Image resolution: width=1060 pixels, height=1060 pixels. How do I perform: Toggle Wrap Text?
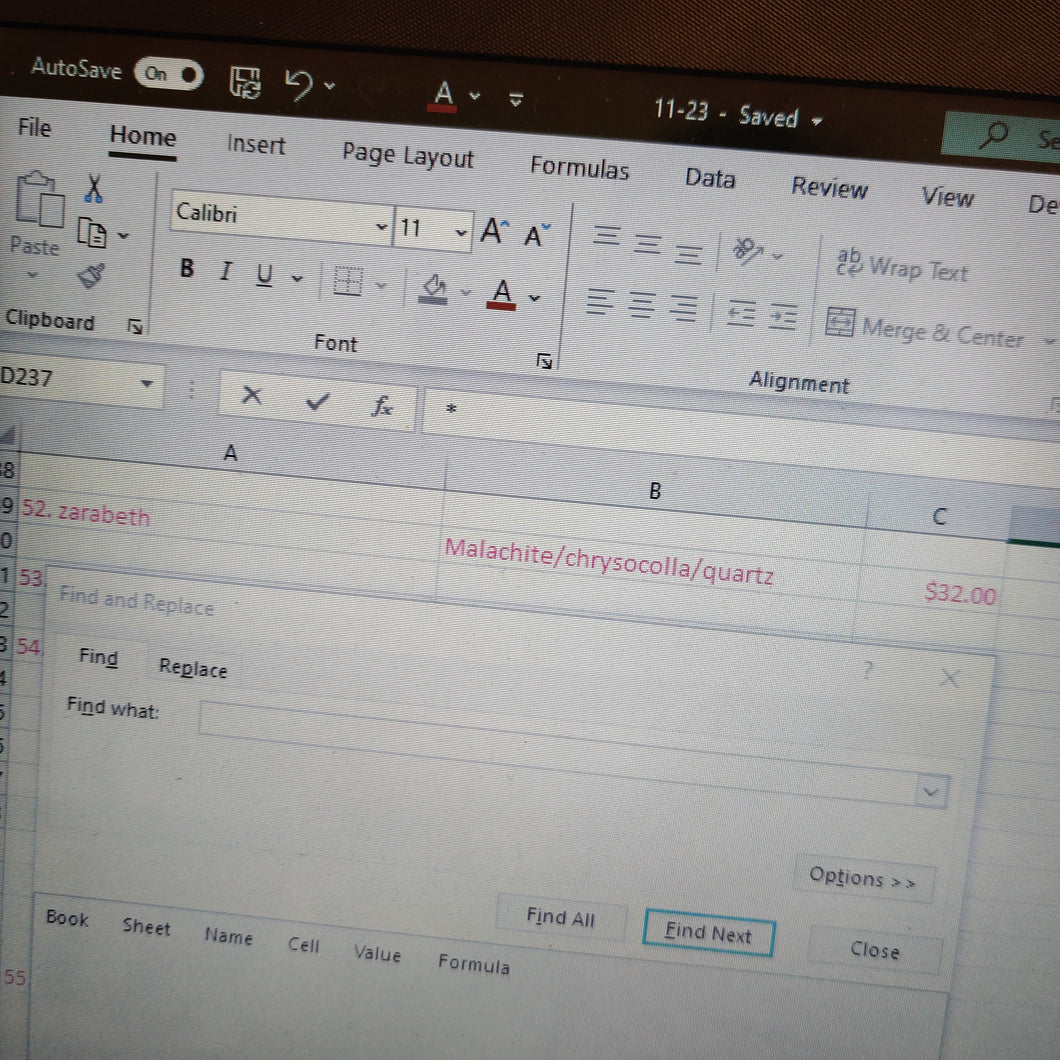coord(901,267)
